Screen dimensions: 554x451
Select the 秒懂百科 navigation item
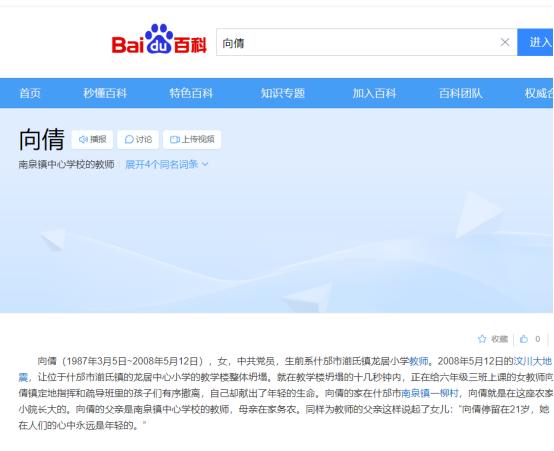point(105,93)
